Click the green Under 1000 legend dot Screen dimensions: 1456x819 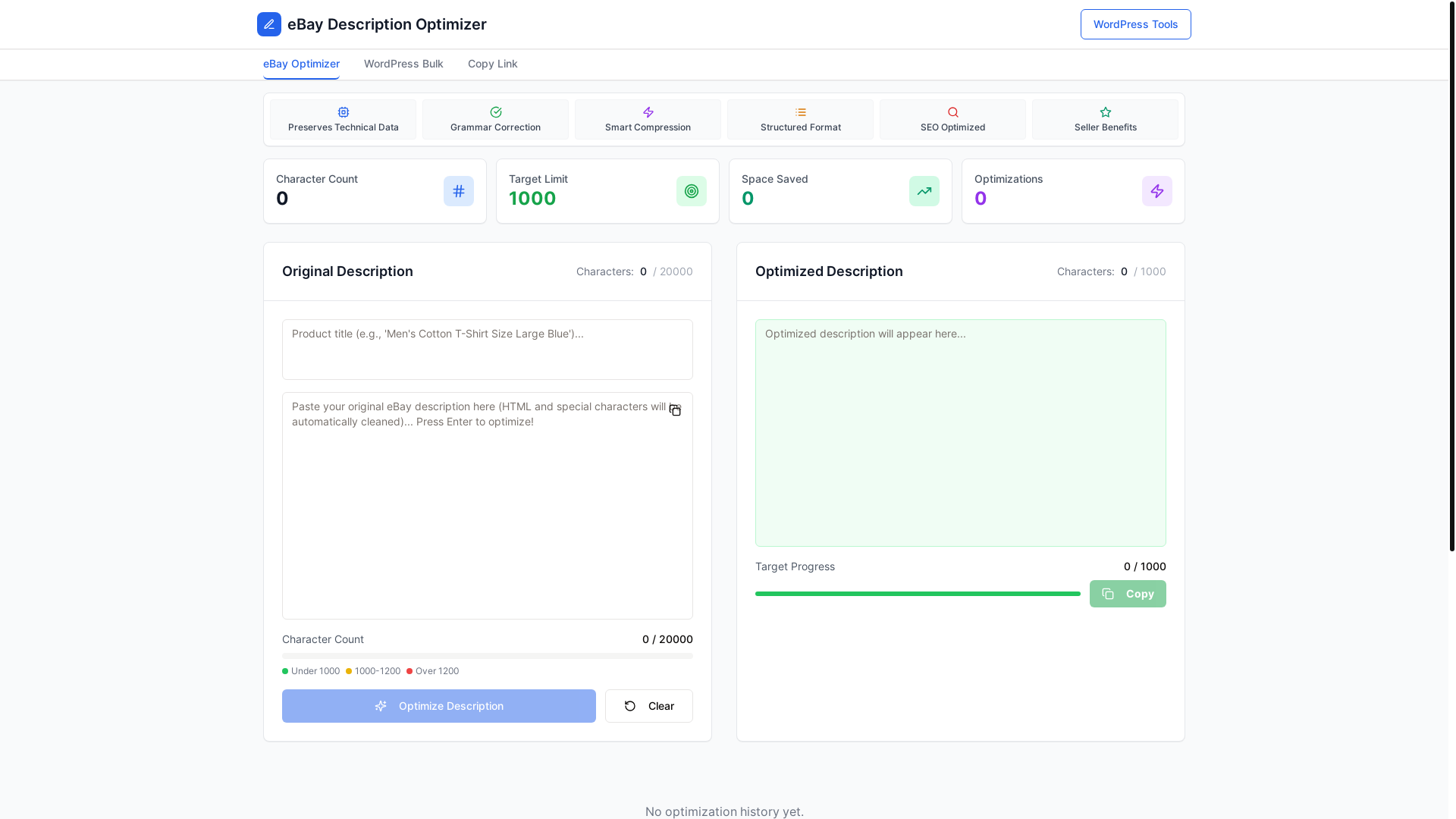click(285, 671)
